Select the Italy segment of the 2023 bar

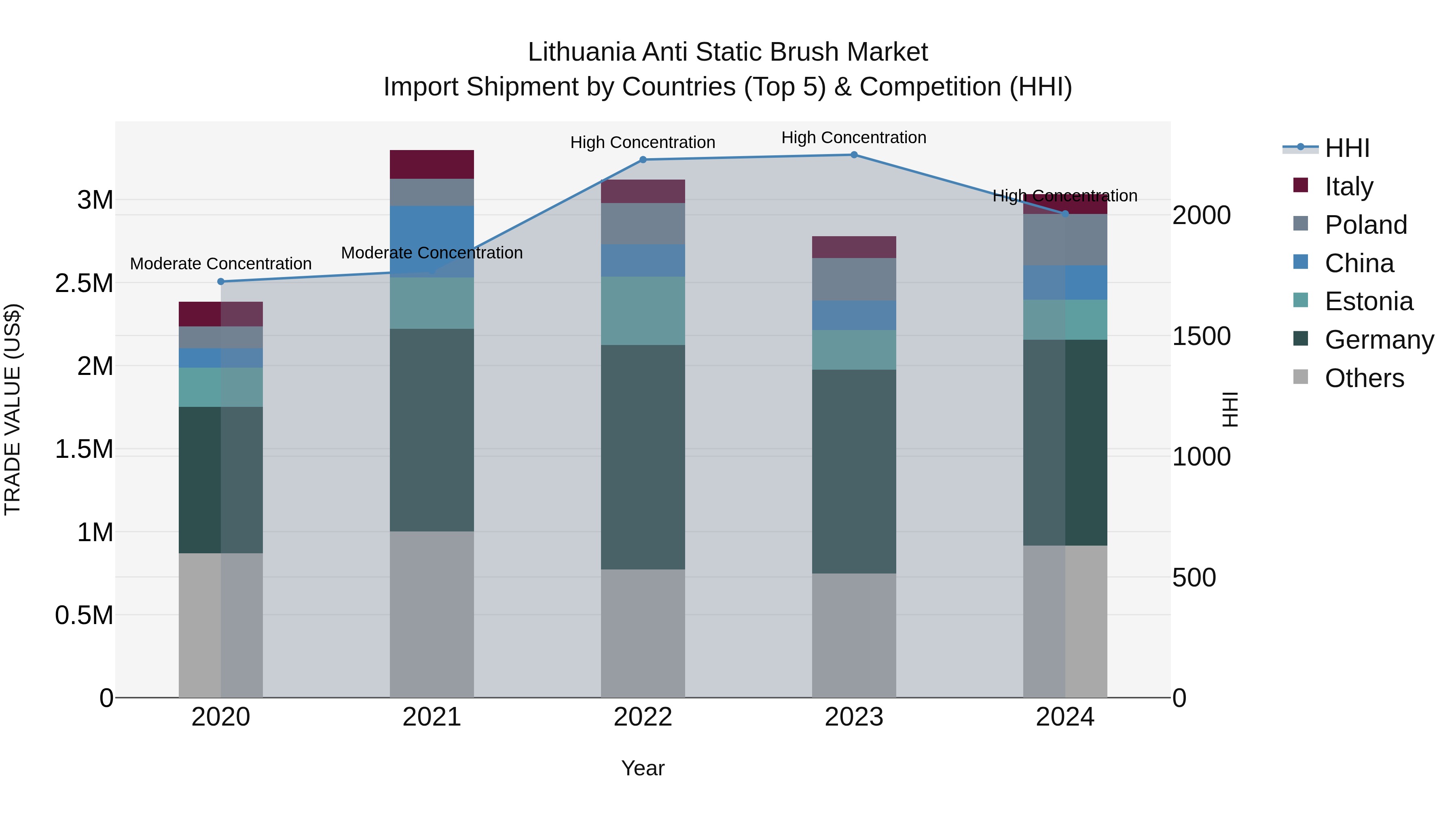point(854,248)
